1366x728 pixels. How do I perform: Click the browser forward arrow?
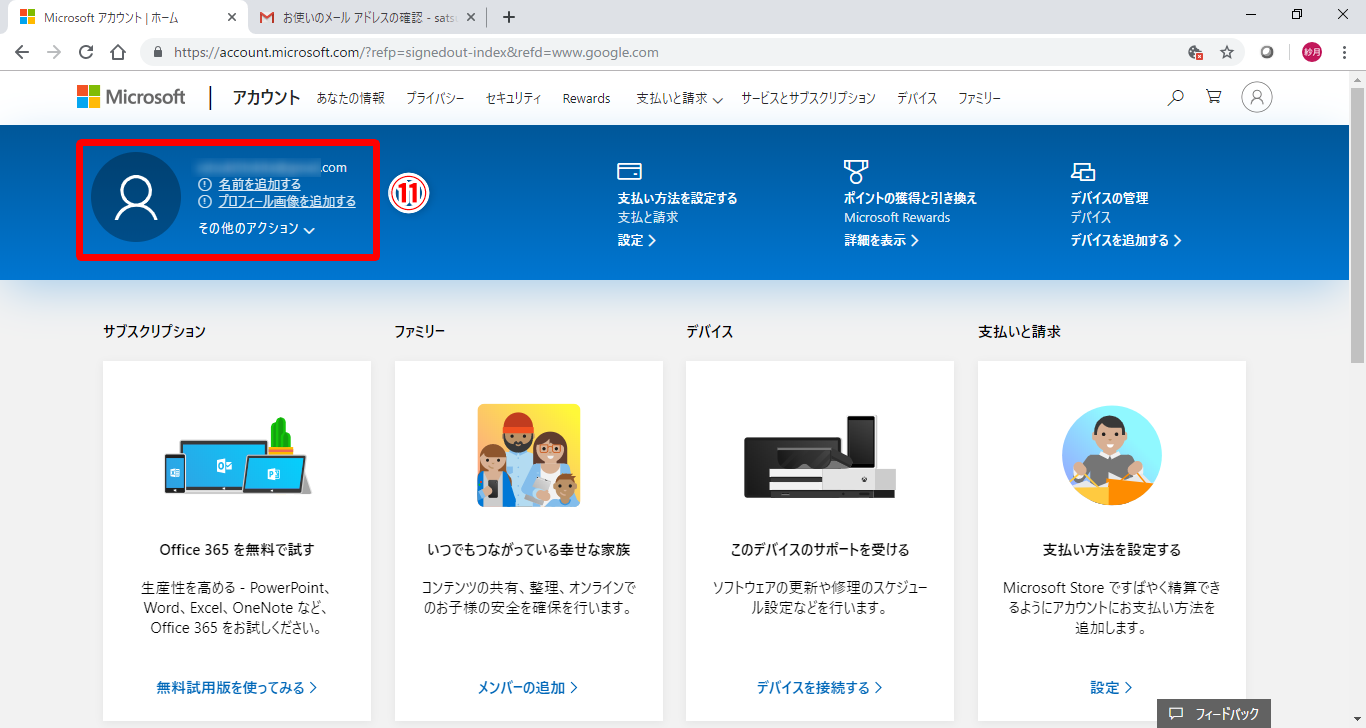coord(54,52)
